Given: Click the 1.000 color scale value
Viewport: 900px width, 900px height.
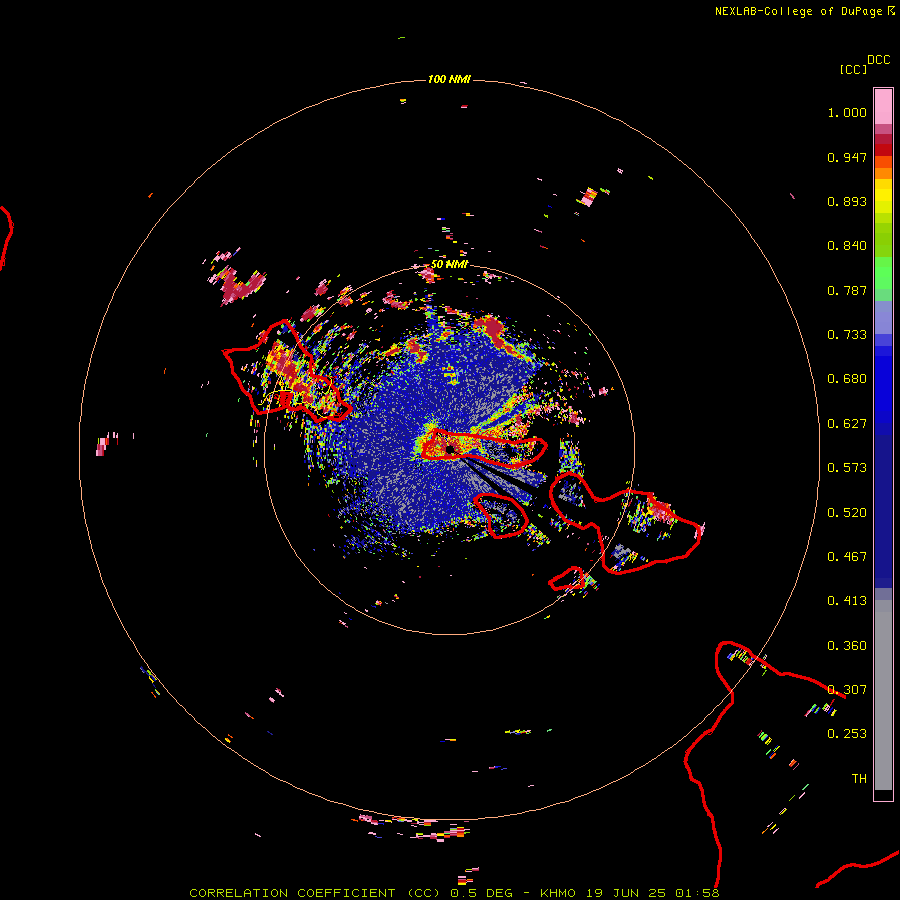Looking at the screenshot, I should click(847, 112).
